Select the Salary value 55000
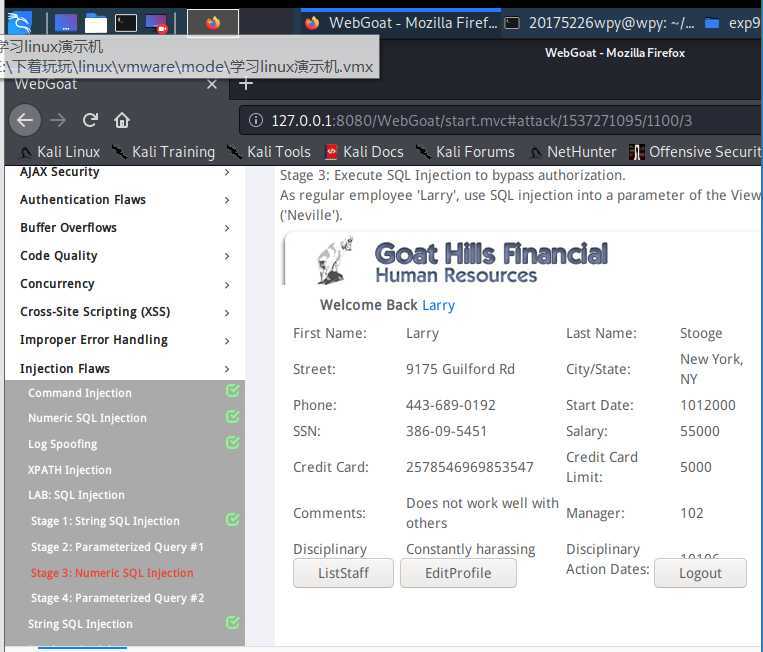The width and height of the screenshot is (763, 652). point(700,431)
